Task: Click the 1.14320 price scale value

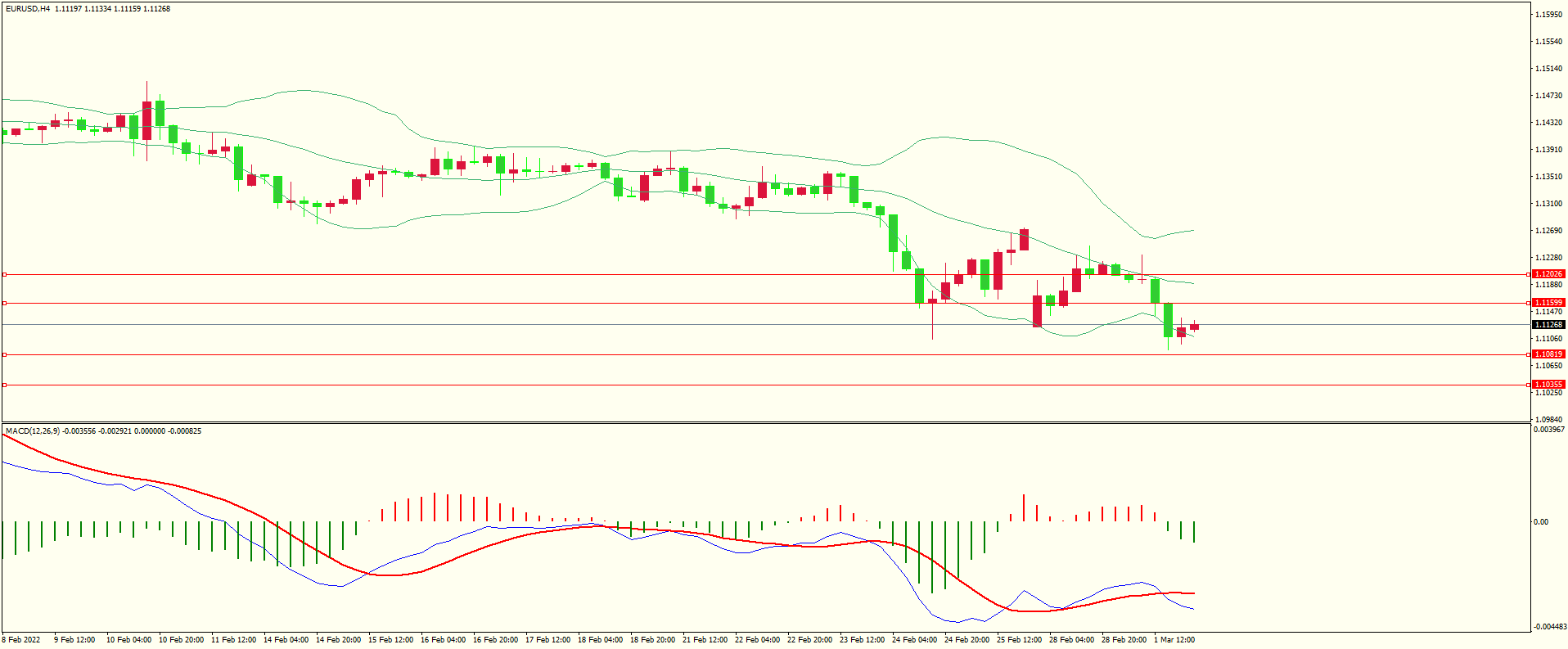Action: [1549, 123]
